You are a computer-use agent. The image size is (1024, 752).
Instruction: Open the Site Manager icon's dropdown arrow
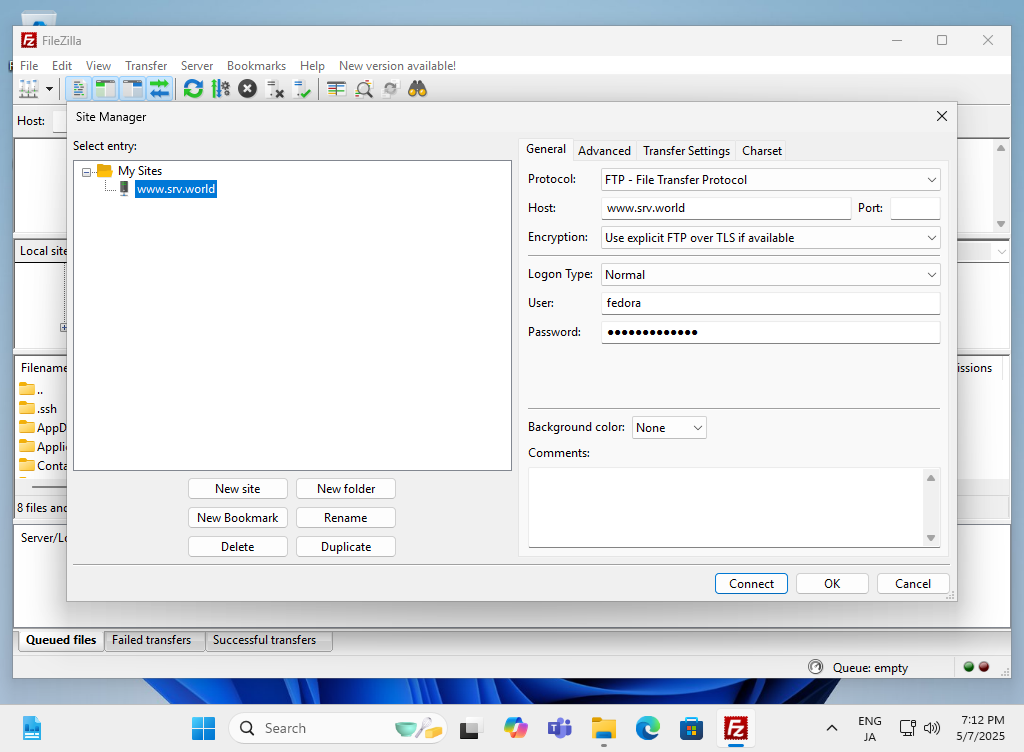49,89
